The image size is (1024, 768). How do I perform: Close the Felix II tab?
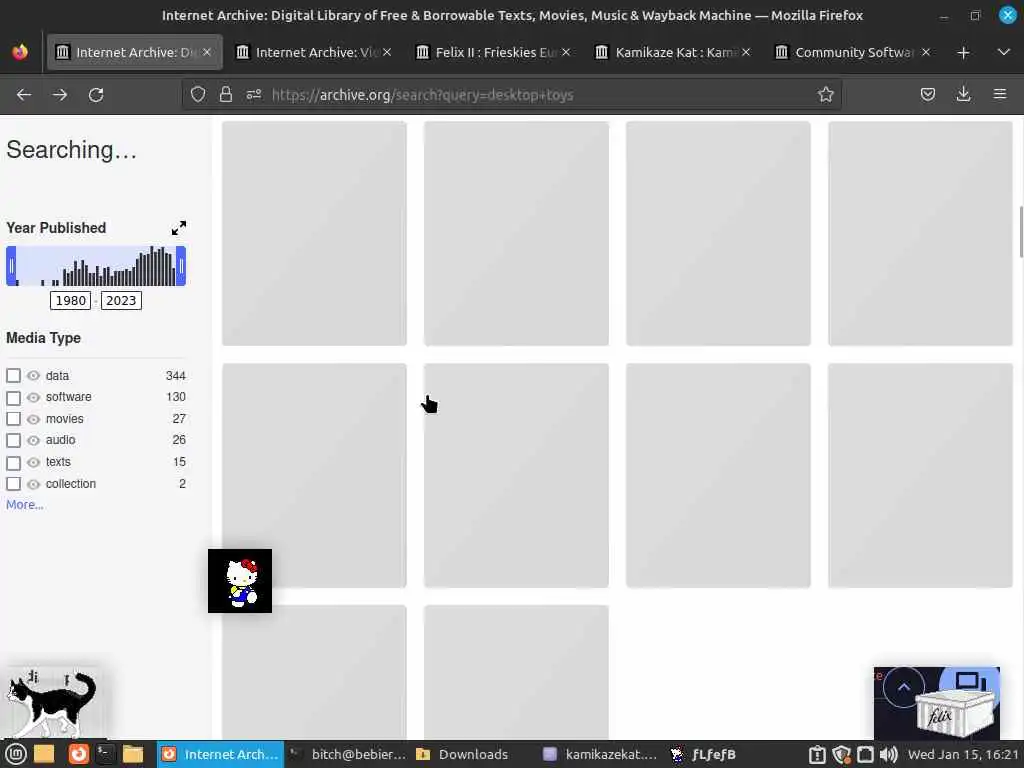(566, 52)
